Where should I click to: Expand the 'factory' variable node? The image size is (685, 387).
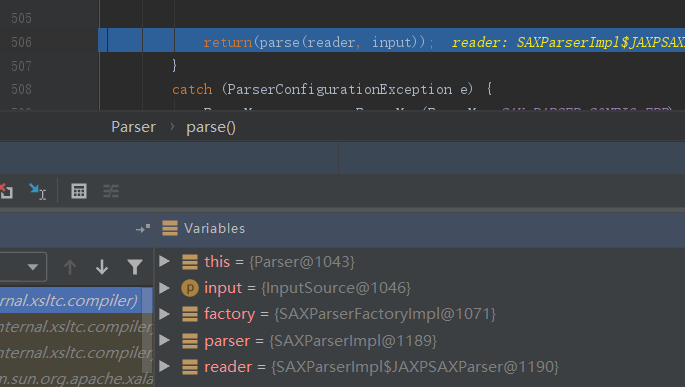pyautogui.click(x=164, y=314)
